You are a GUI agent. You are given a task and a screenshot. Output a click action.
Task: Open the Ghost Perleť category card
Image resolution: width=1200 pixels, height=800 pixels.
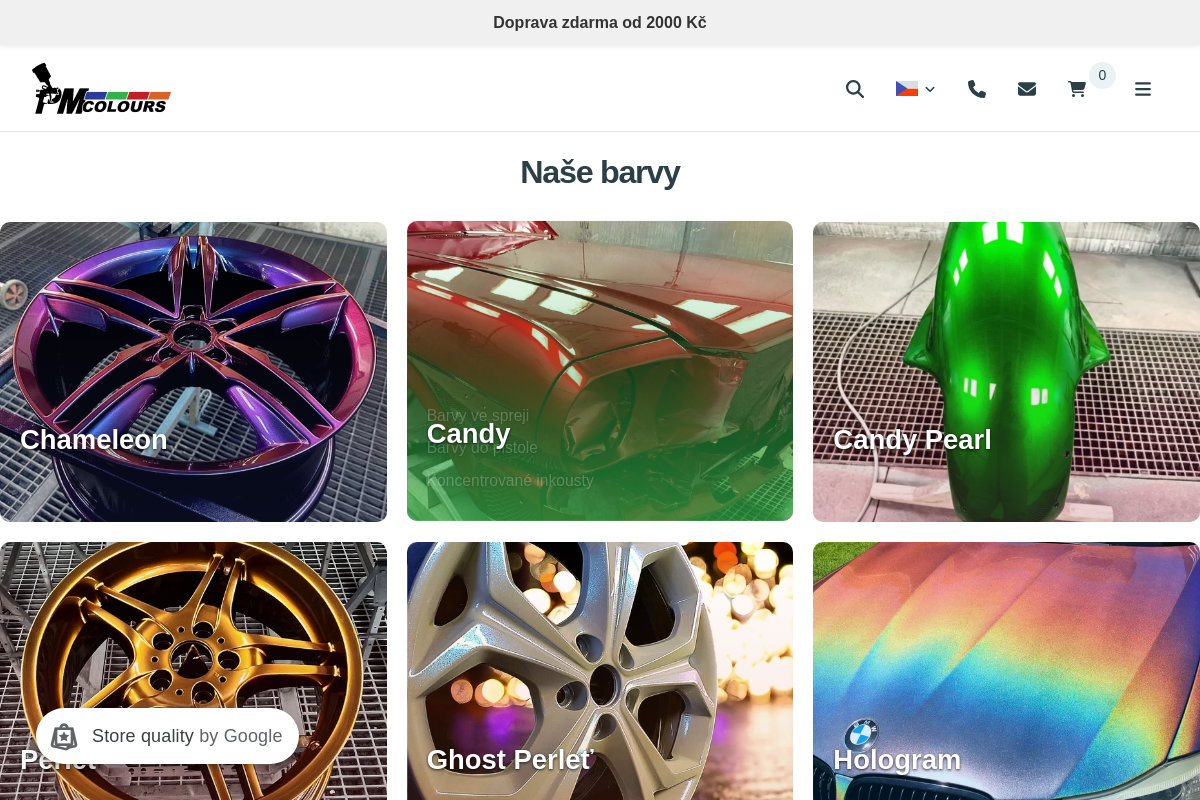[x=600, y=671]
